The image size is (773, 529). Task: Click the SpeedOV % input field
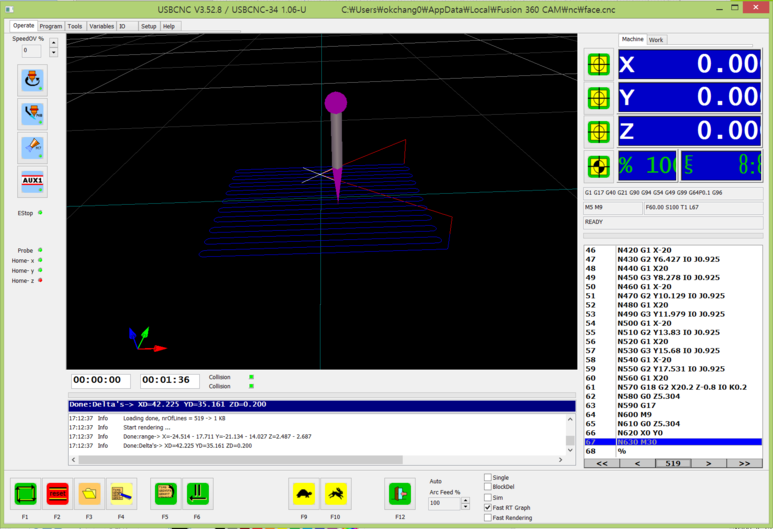point(31,50)
